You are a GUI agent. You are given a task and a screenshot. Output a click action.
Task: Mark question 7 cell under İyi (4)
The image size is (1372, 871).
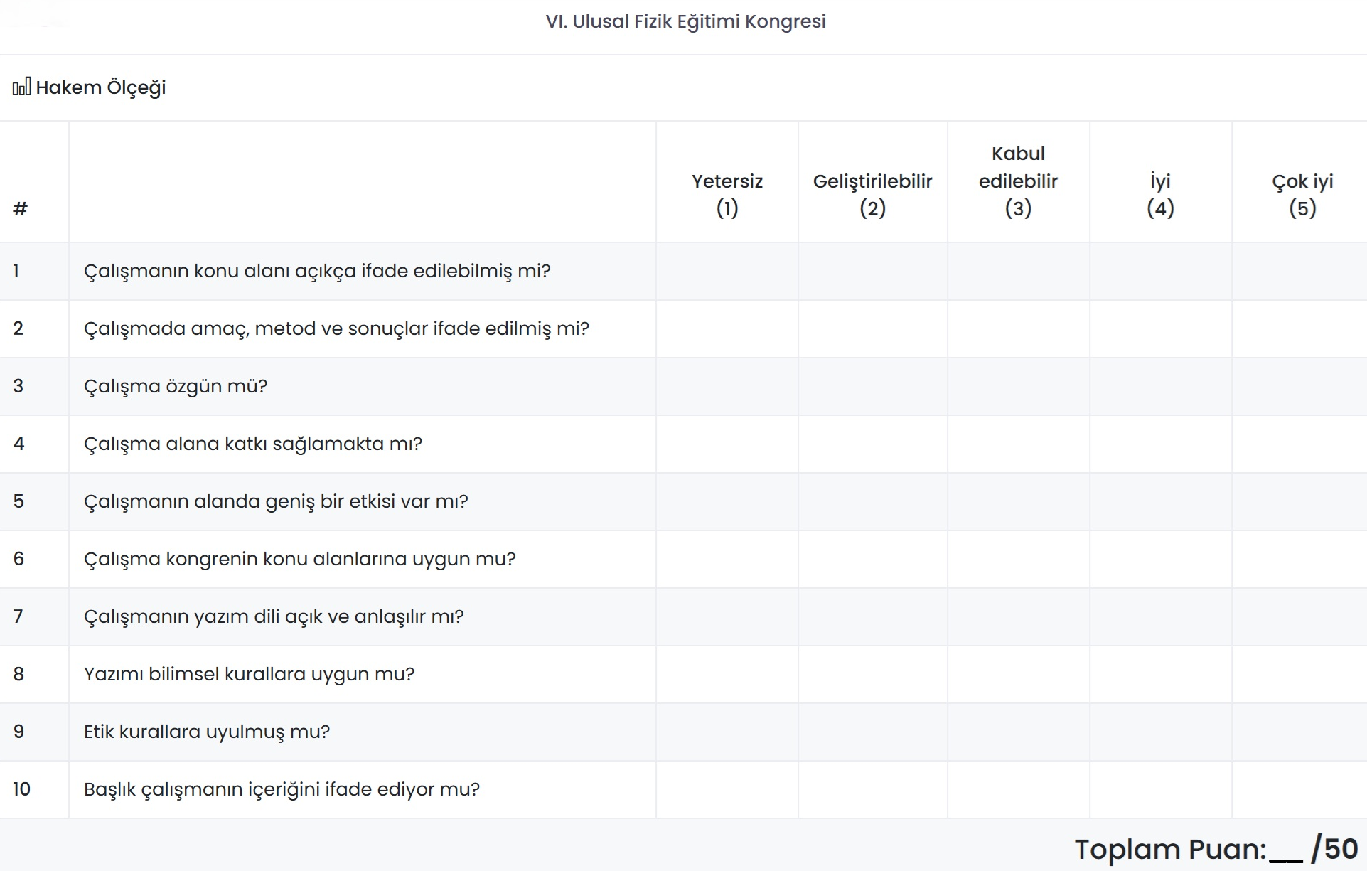tap(1160, 616)
